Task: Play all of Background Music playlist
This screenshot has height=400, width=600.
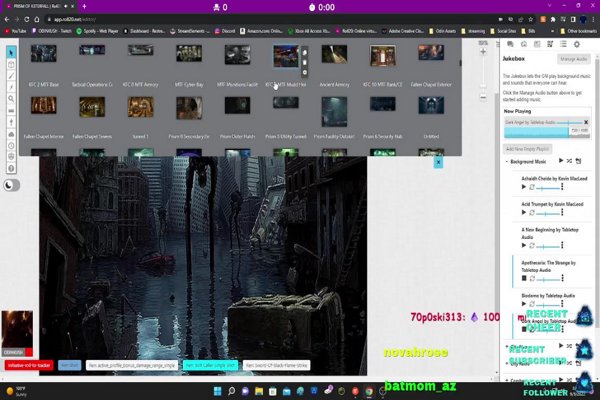Action: tap(561, 161)
